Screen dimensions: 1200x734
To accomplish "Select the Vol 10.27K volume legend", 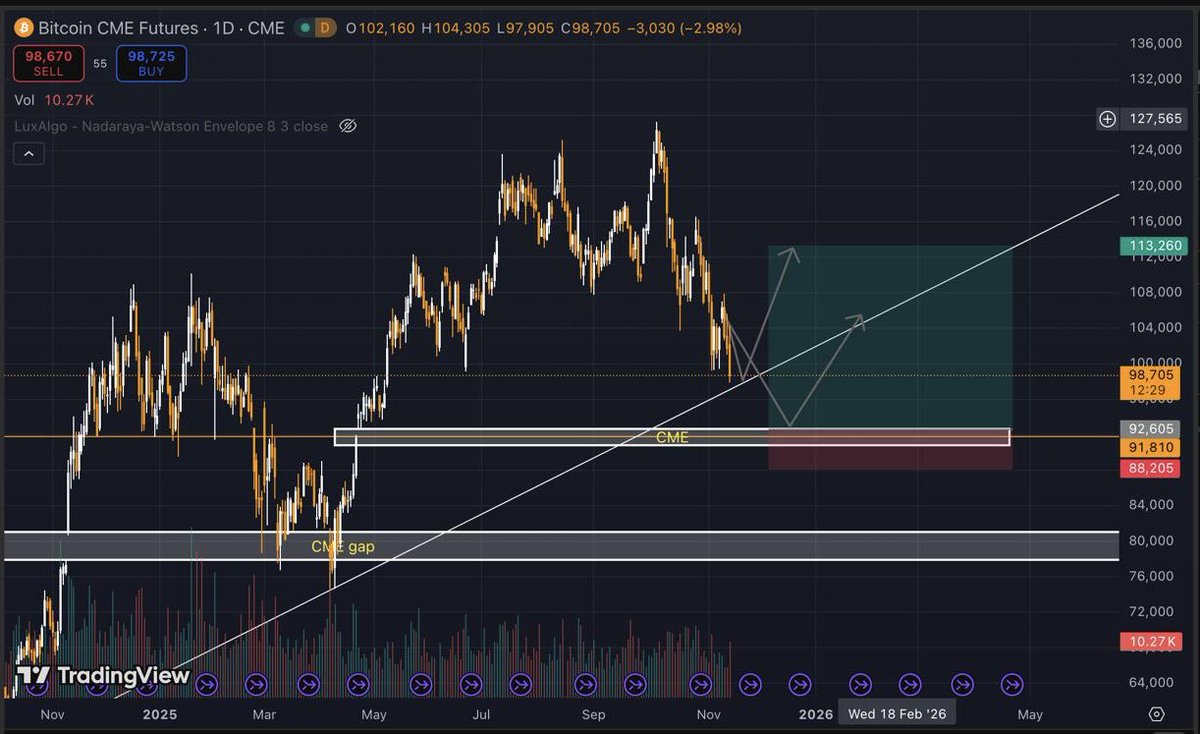I will tap(55, 100).
